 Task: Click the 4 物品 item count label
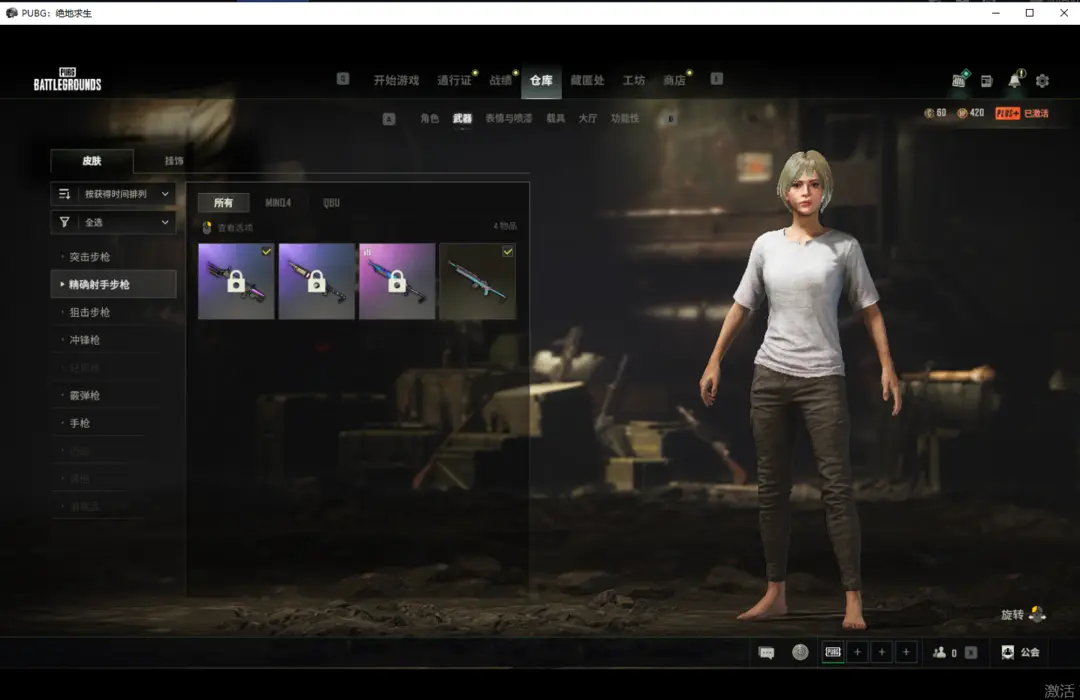pyautogui.click(x=505, y=226)
